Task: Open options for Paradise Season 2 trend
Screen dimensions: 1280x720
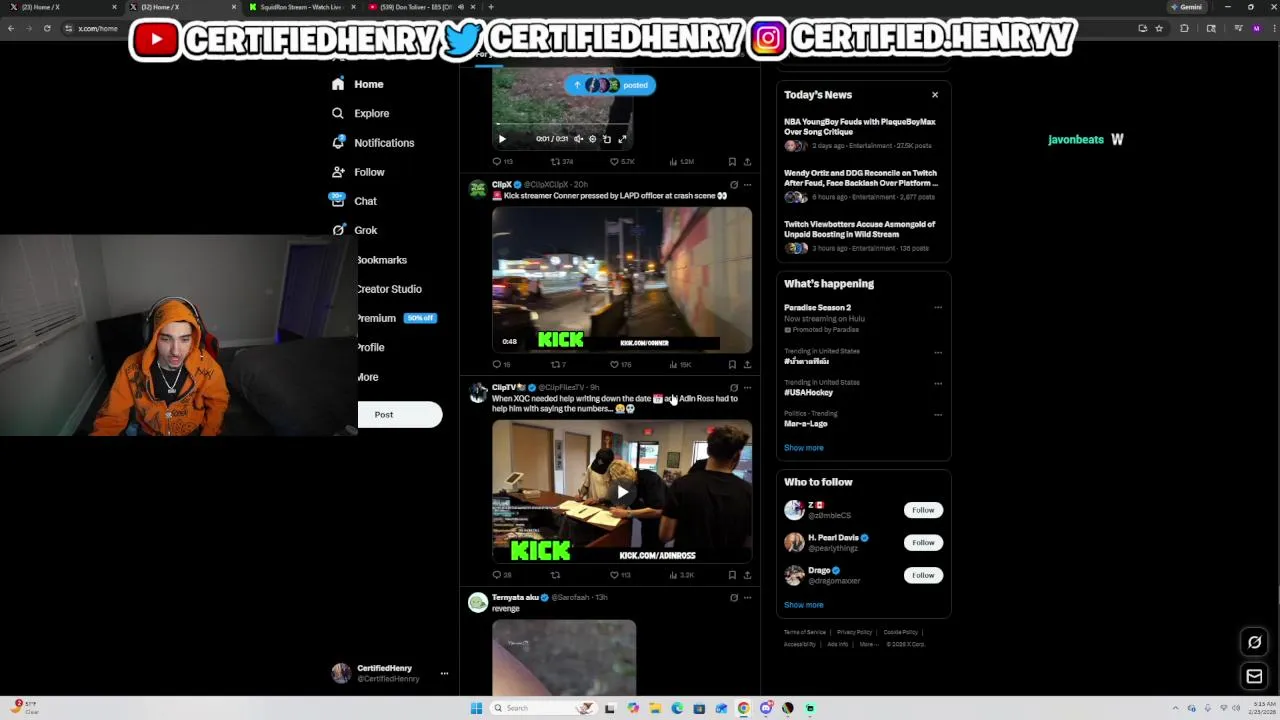Action: tap(938, 308)
